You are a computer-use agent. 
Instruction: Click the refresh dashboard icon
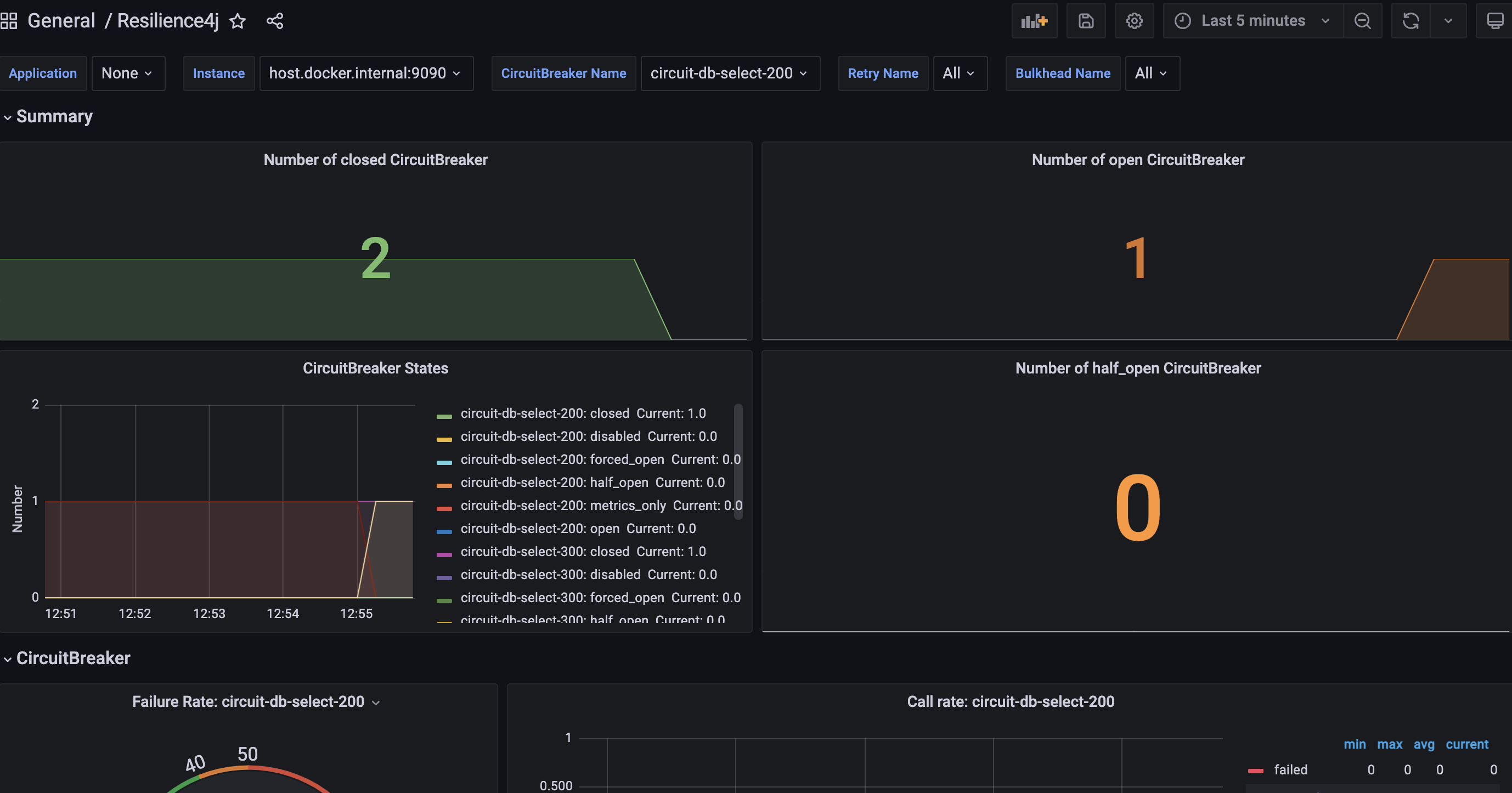click(x=1411, y=21)
